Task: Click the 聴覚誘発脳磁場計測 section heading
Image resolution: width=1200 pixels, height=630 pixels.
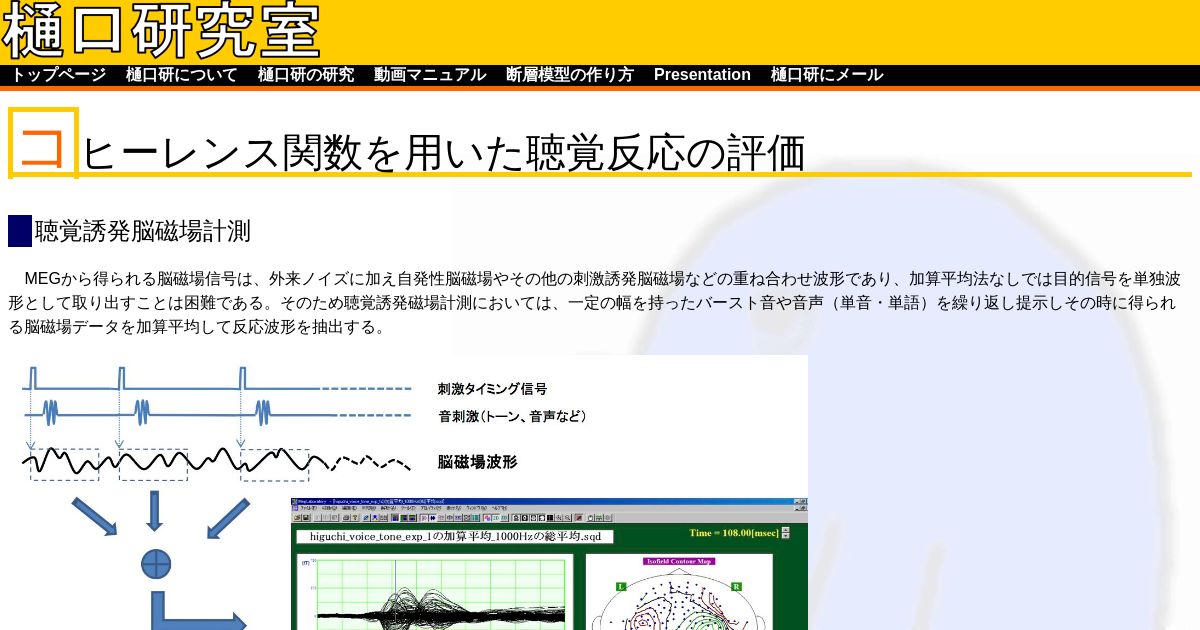Action: [x=142, y=231]
